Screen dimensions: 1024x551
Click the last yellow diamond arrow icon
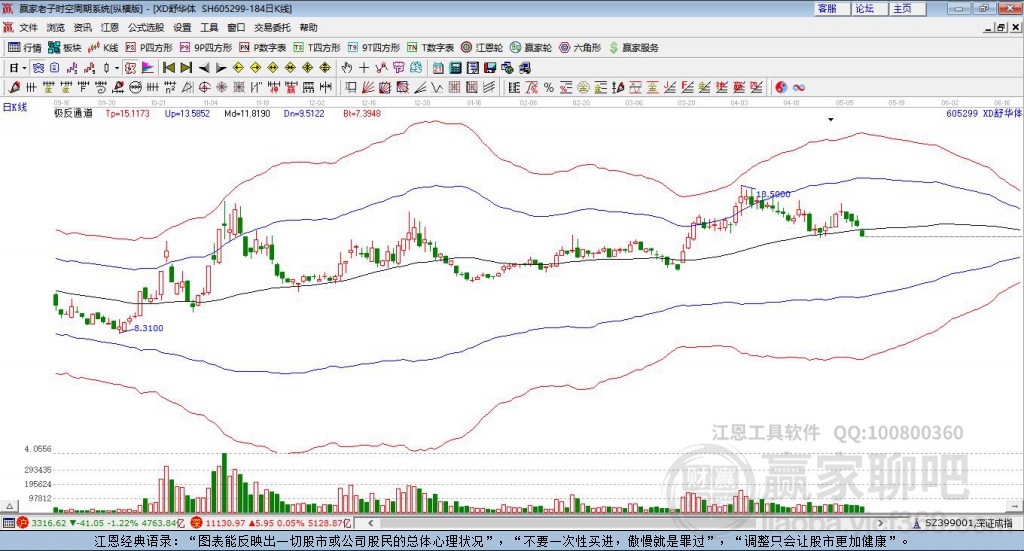click(x=325, y=68)
